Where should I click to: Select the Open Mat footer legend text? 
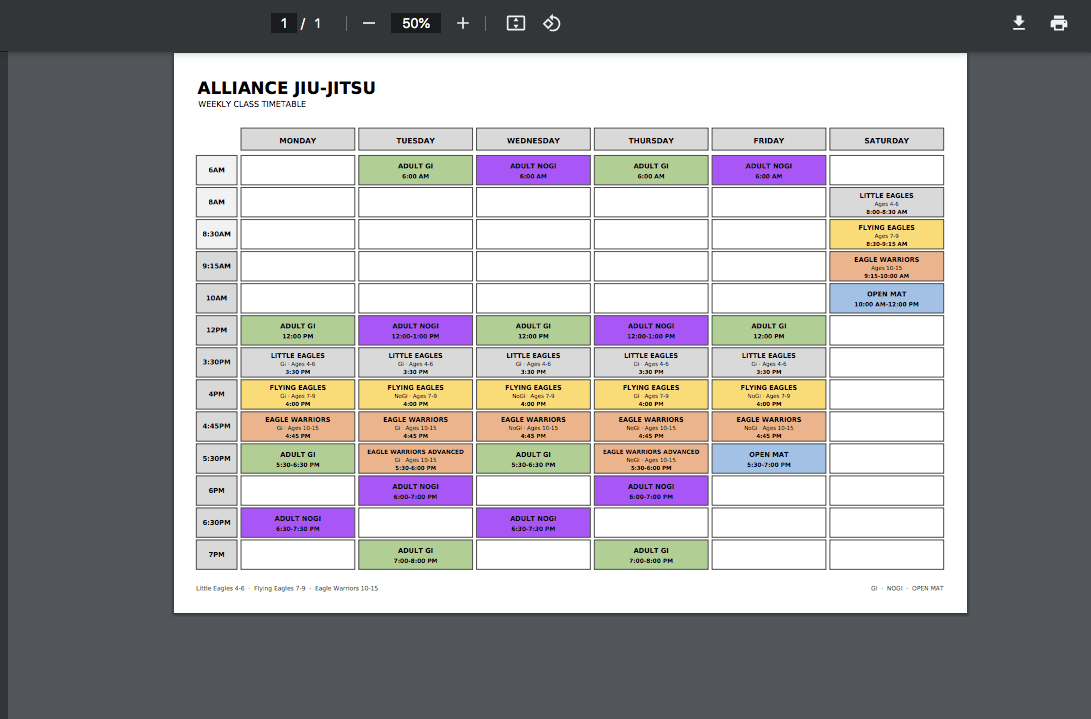pos(927,588)
